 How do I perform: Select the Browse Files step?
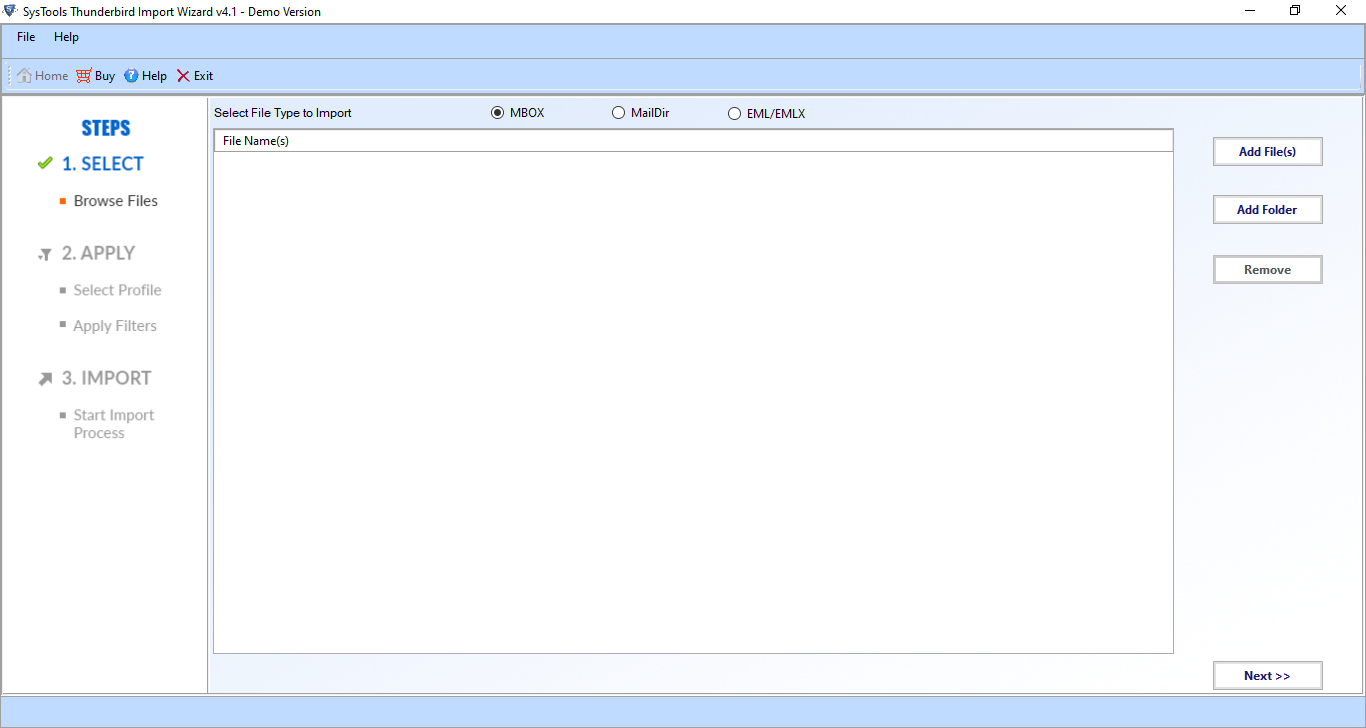click(x=116, y=201)
